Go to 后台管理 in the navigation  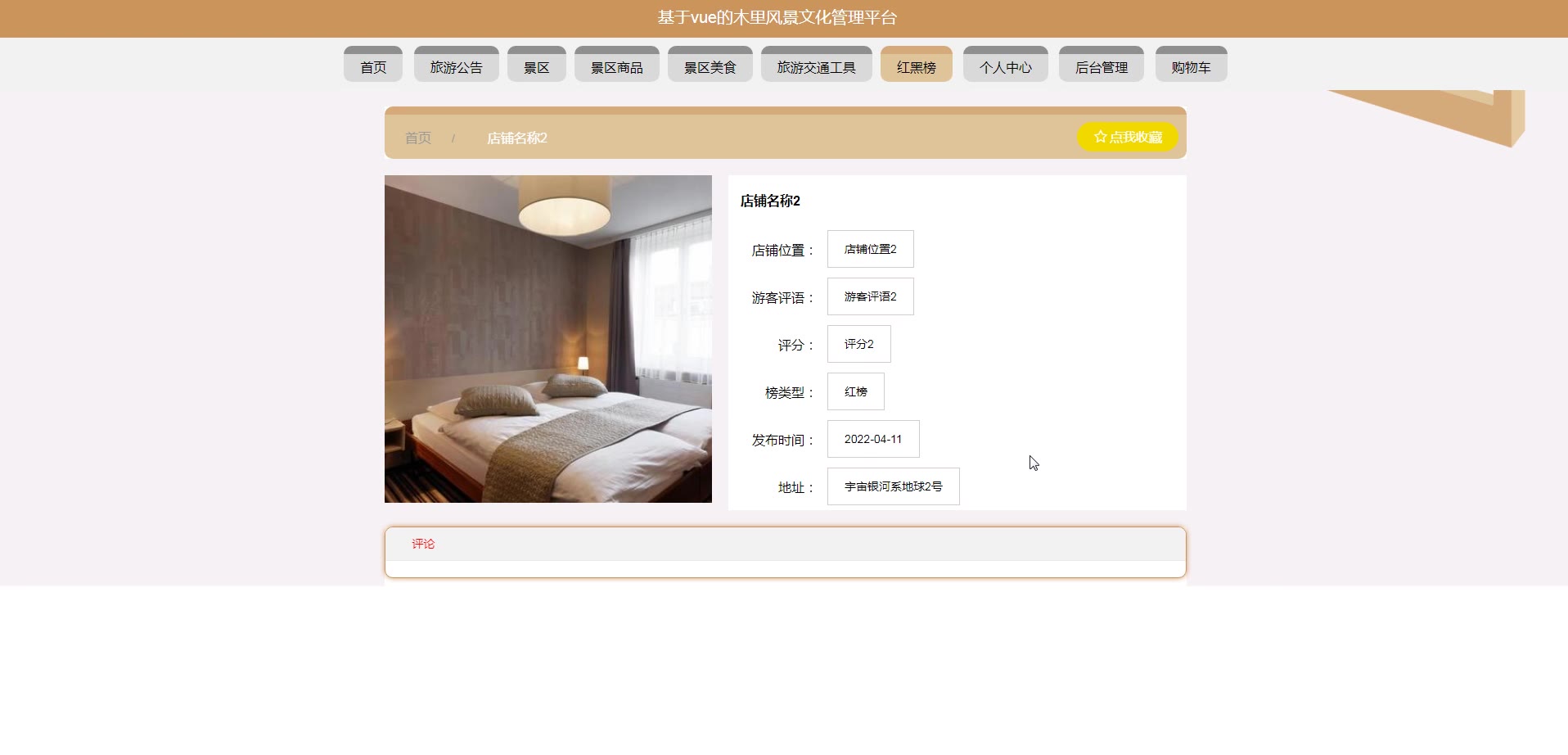coord(1101,65)
